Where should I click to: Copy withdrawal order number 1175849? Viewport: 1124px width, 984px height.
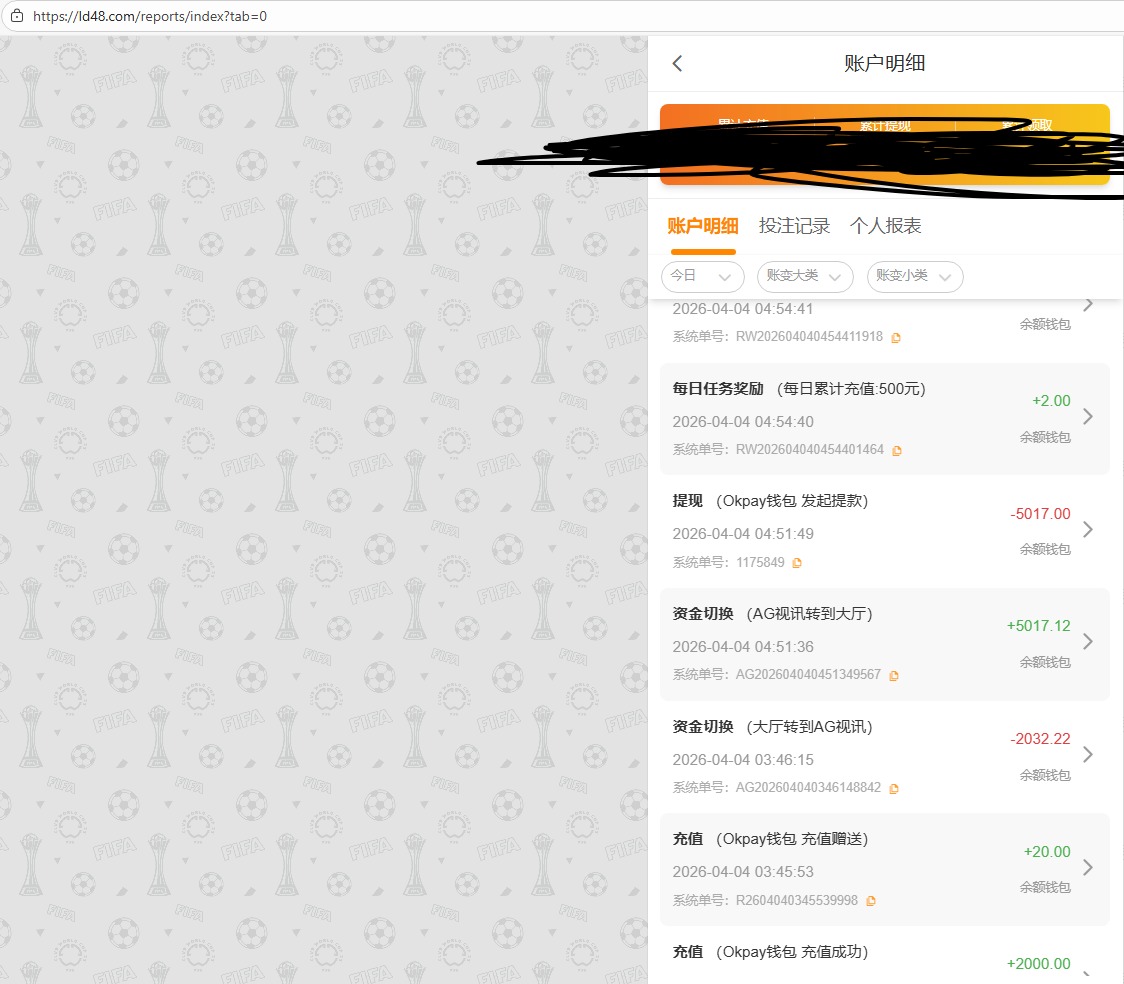click(x=797, y=563)
